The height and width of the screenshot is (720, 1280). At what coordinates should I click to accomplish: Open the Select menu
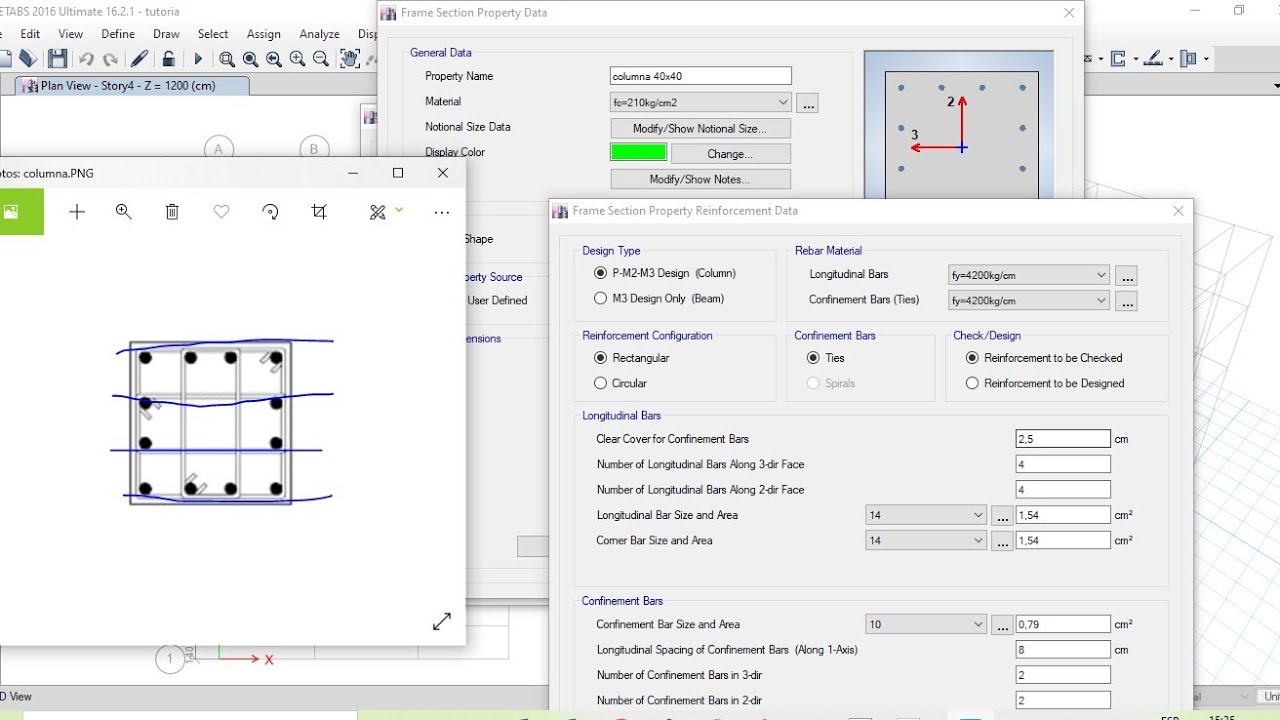point(213,34)
